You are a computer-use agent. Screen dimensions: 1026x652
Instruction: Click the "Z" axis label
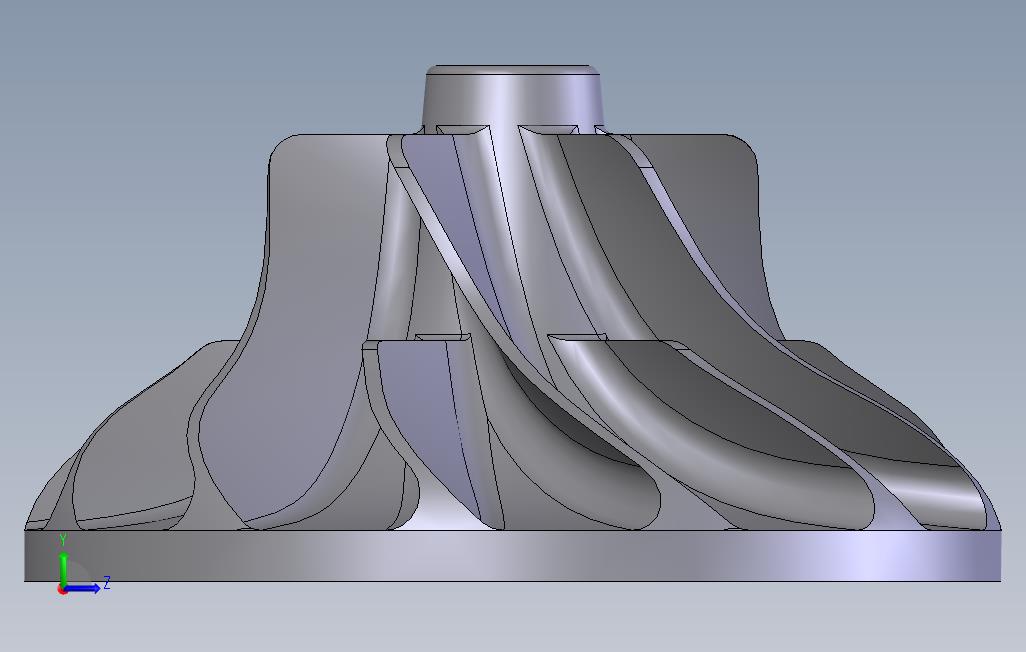click(107, 583)
